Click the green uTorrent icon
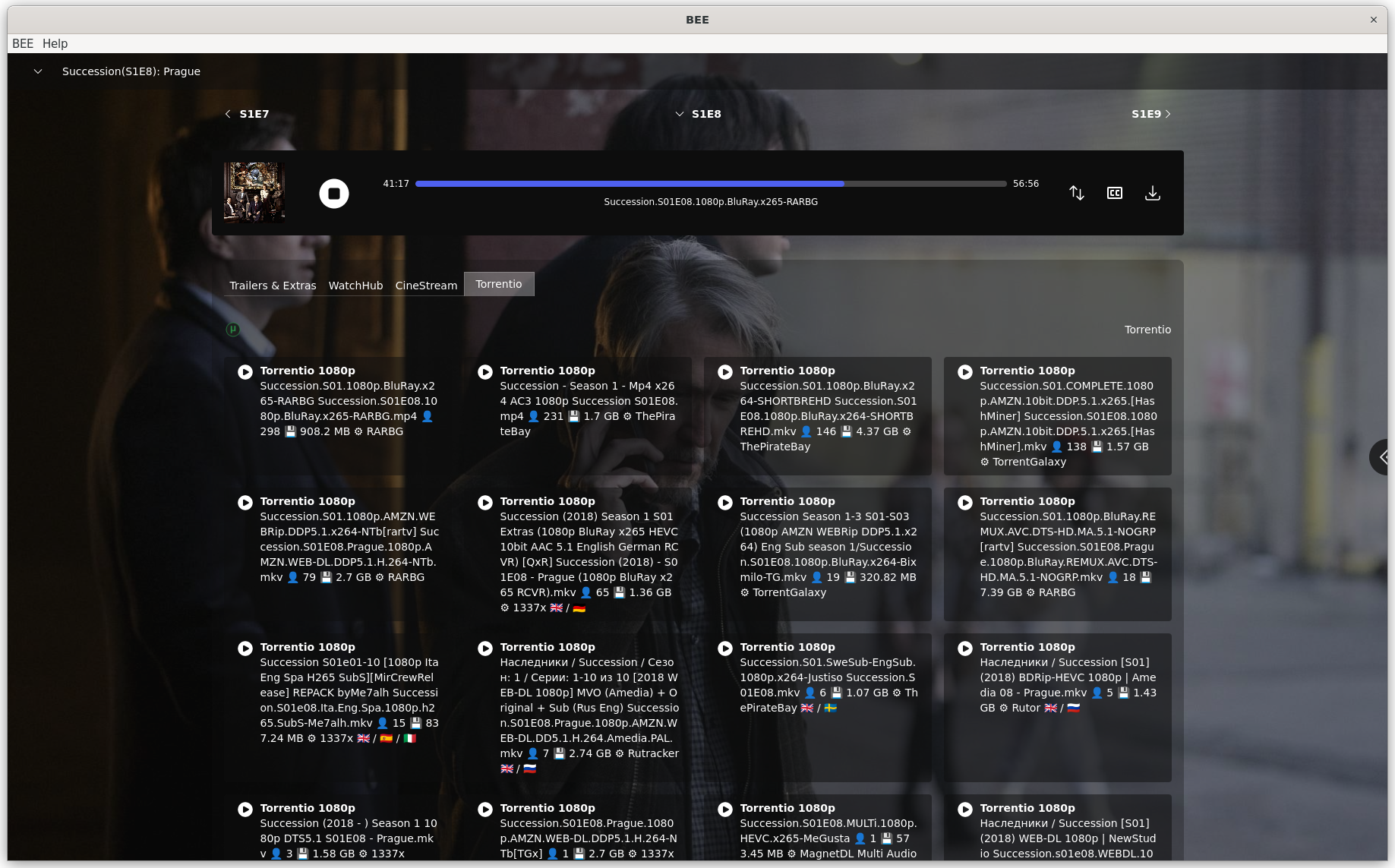 233,330
